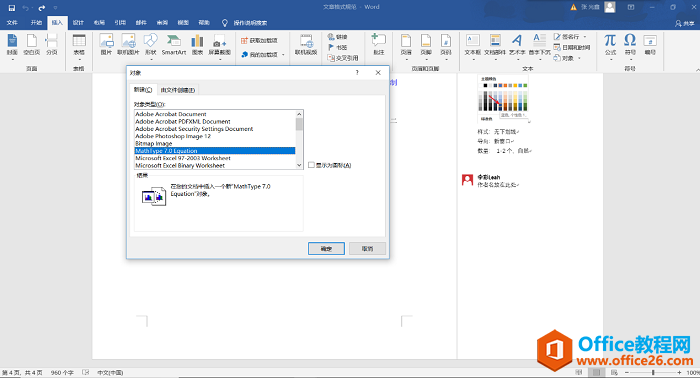Image resolution: width=700 pixels, height=378 pixels.
Task: Click the Online Video (联机视频) icon
Action: (x=306, y=44)
